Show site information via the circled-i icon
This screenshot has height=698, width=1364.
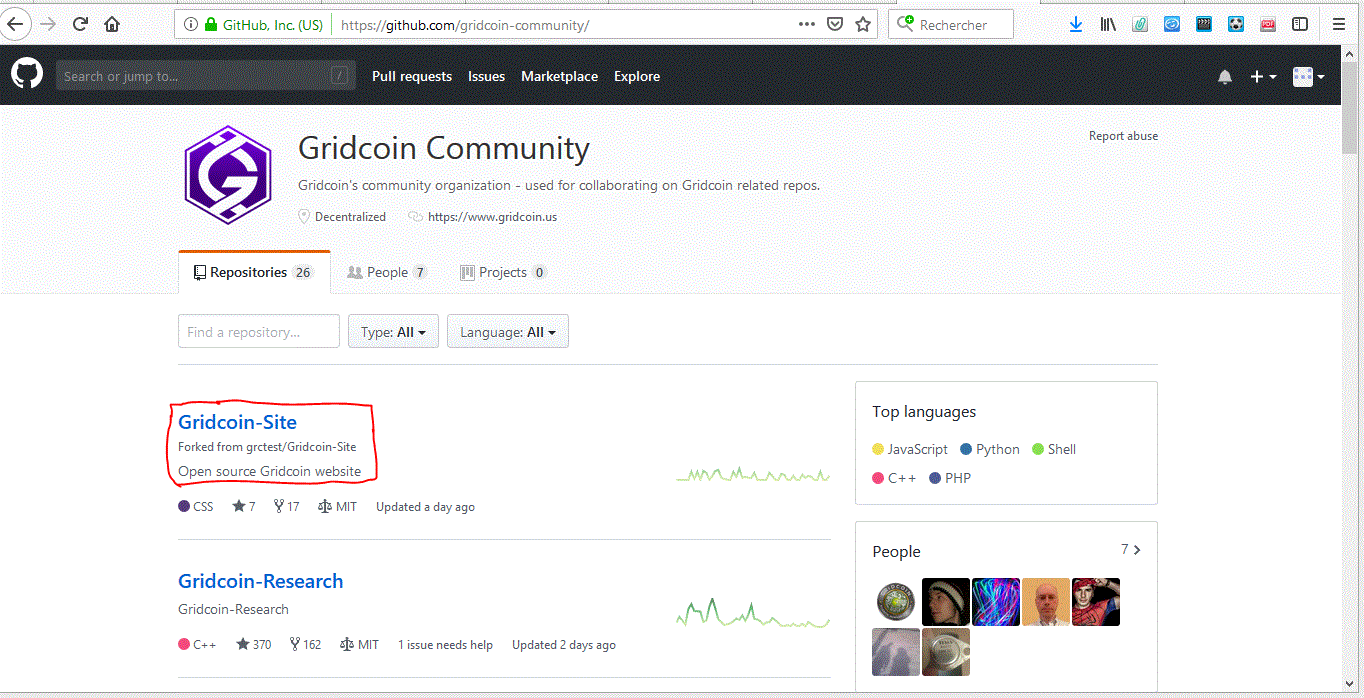click(x=191, y=25)
